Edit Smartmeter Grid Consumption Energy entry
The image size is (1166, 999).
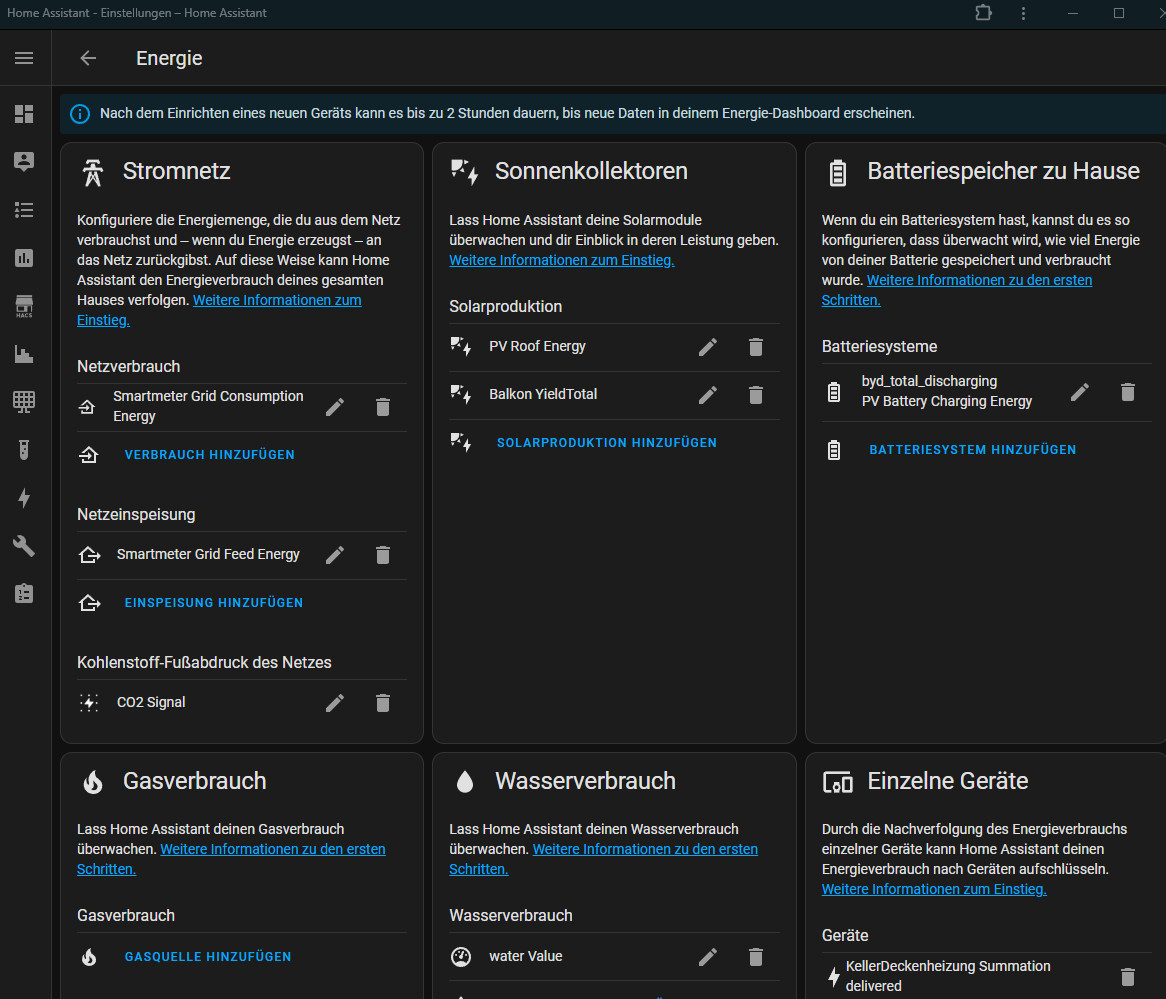tap(335, 407)
